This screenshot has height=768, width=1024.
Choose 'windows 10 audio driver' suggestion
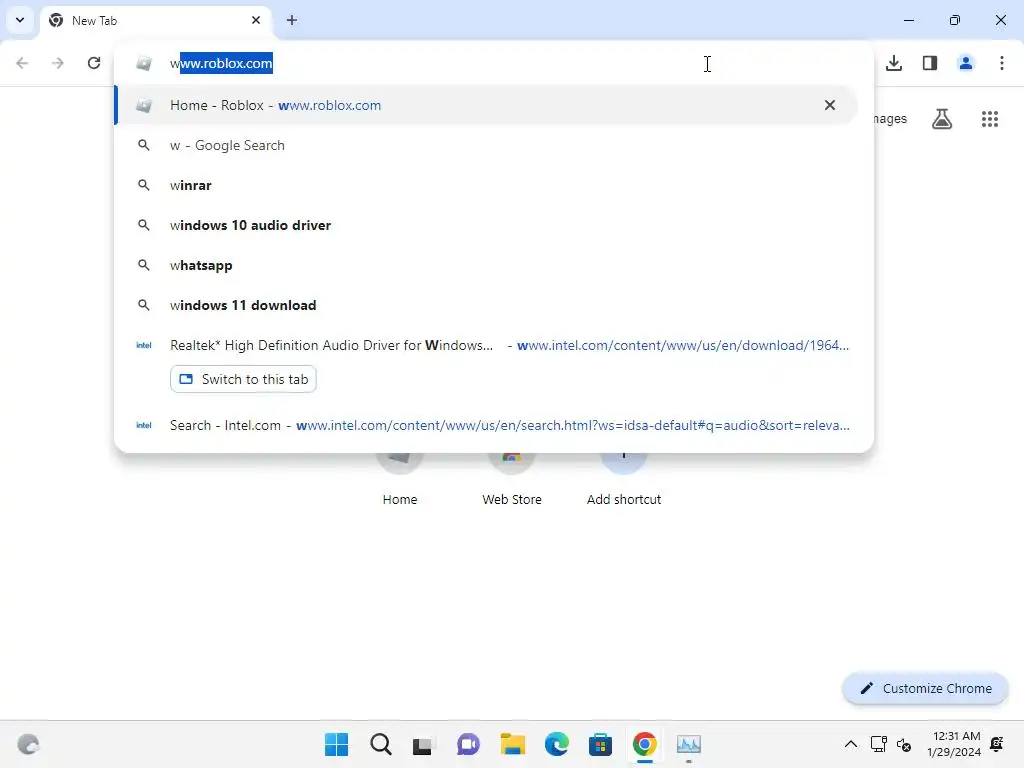click(x=486, y=225)
